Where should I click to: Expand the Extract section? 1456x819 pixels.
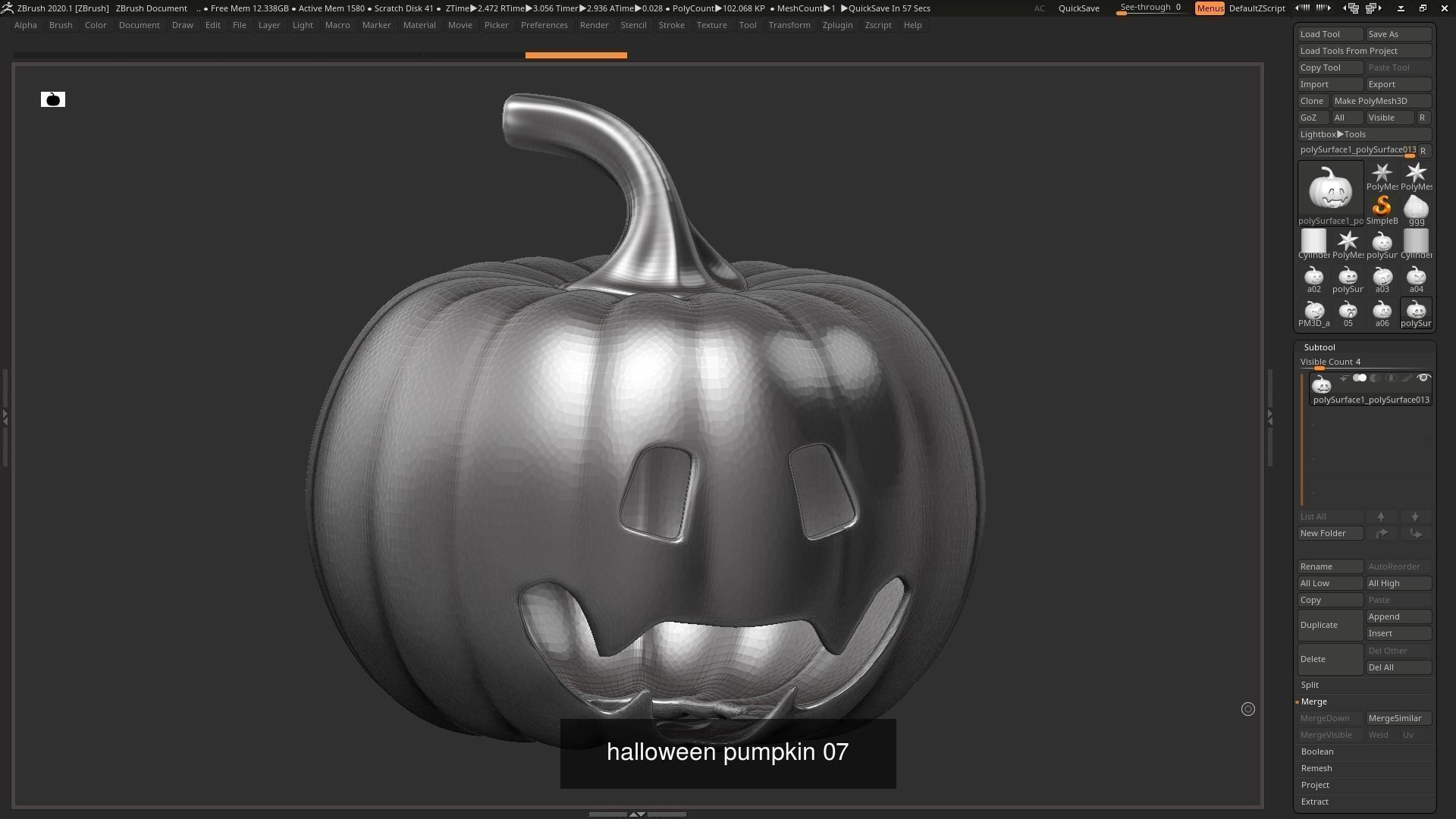1315,802
